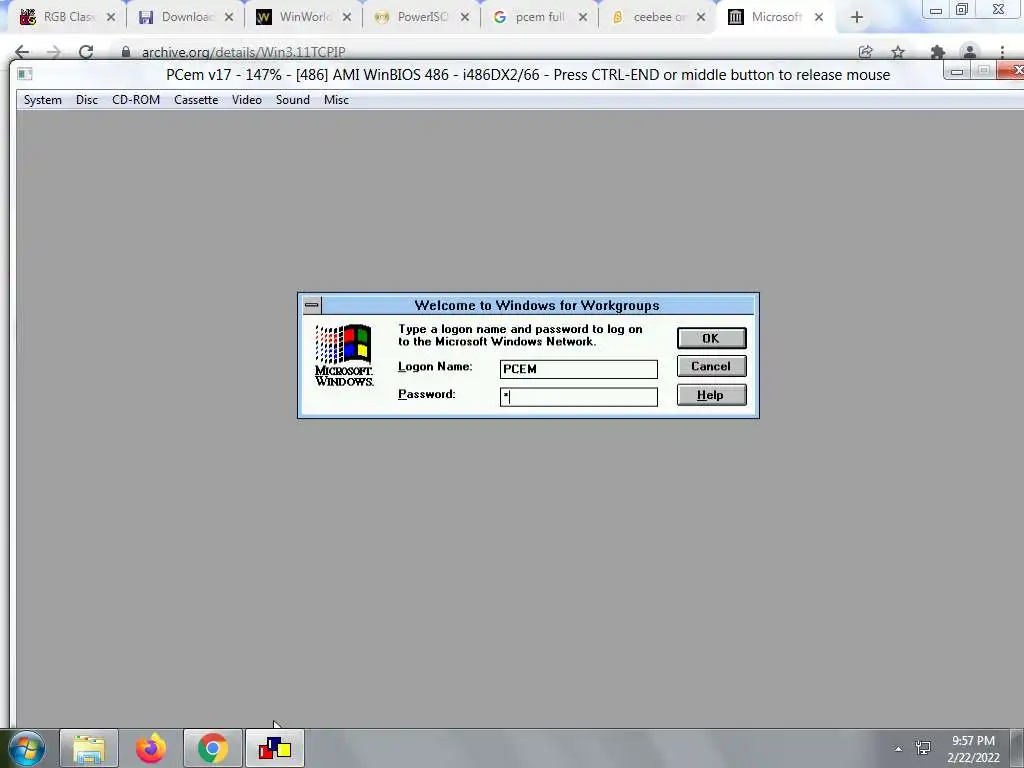The image size is (1024, 768).
Task: Reload the archive.org page
Action: point(86,52)
